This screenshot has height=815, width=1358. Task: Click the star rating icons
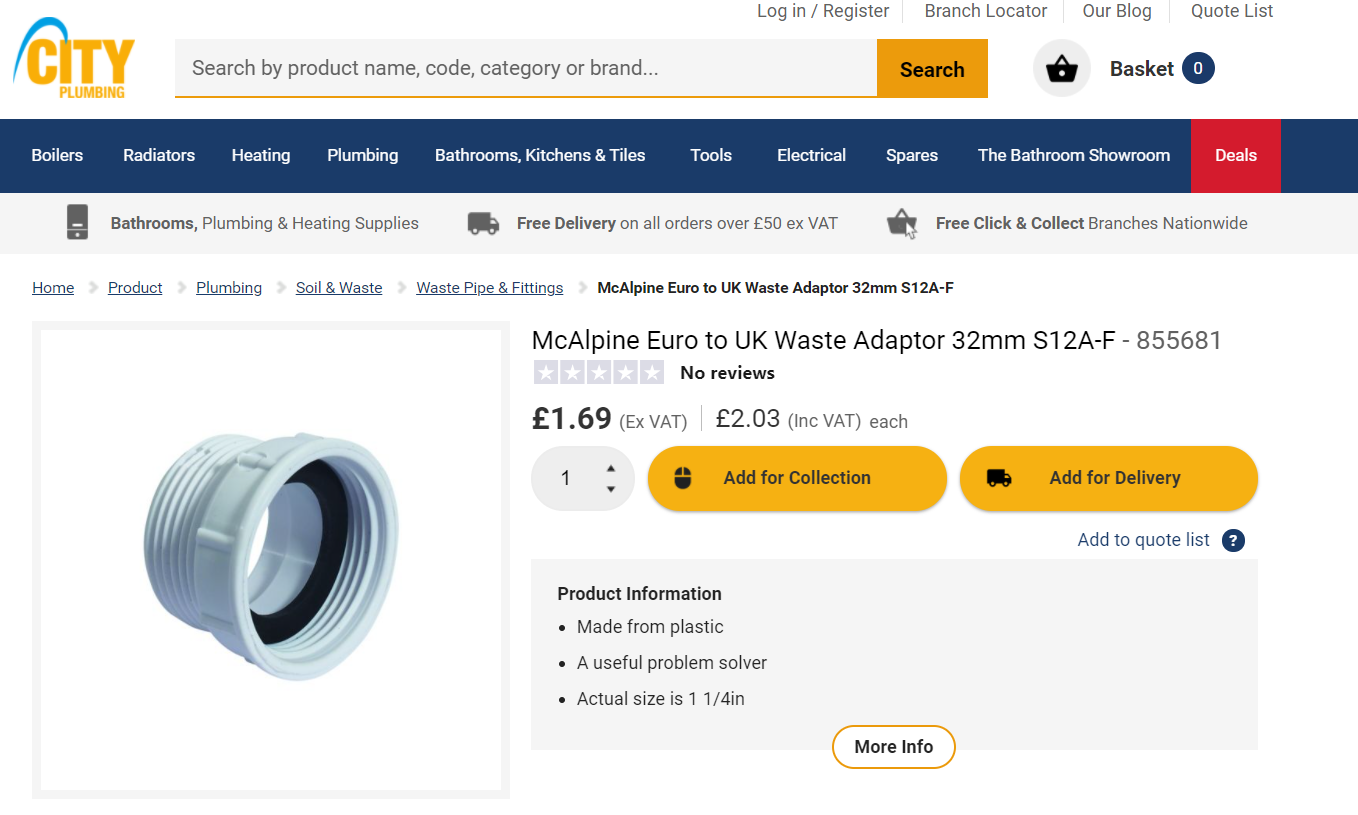(x=598, y=373)
